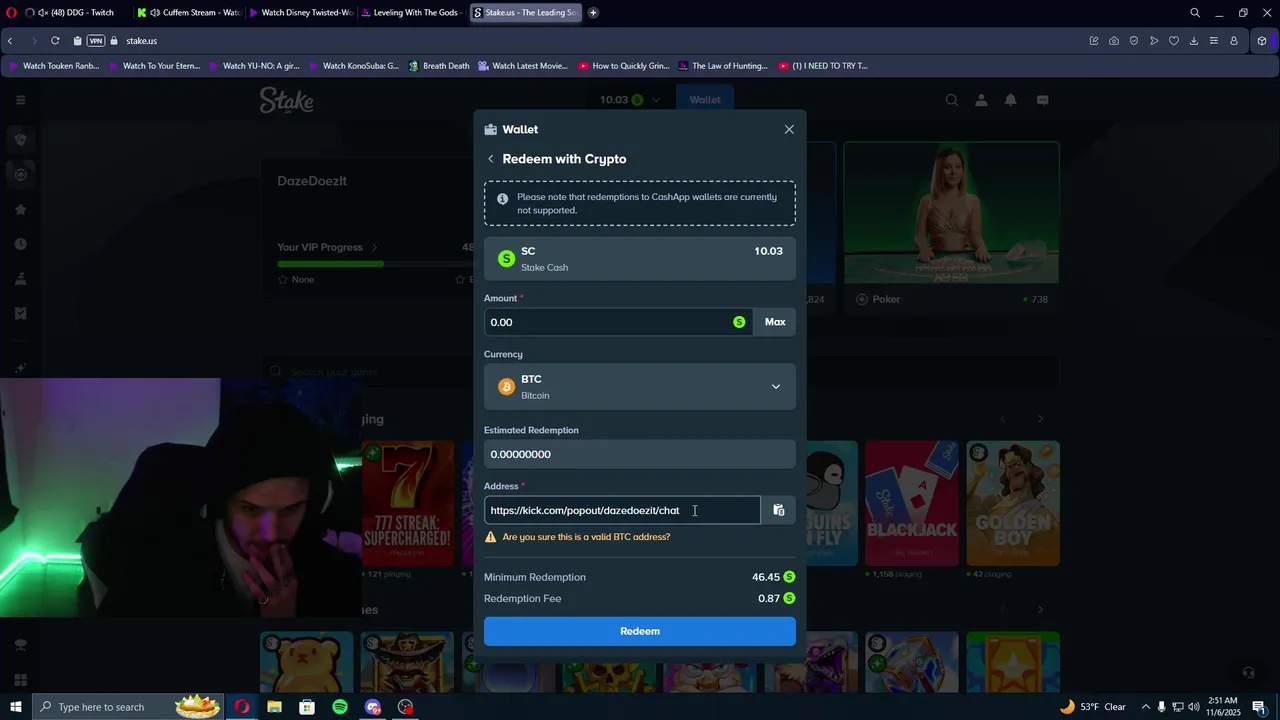The width and height of the screenshot is (1280, 720).
Task: Click the Estimated Redemption field
Action: (640, 454)
